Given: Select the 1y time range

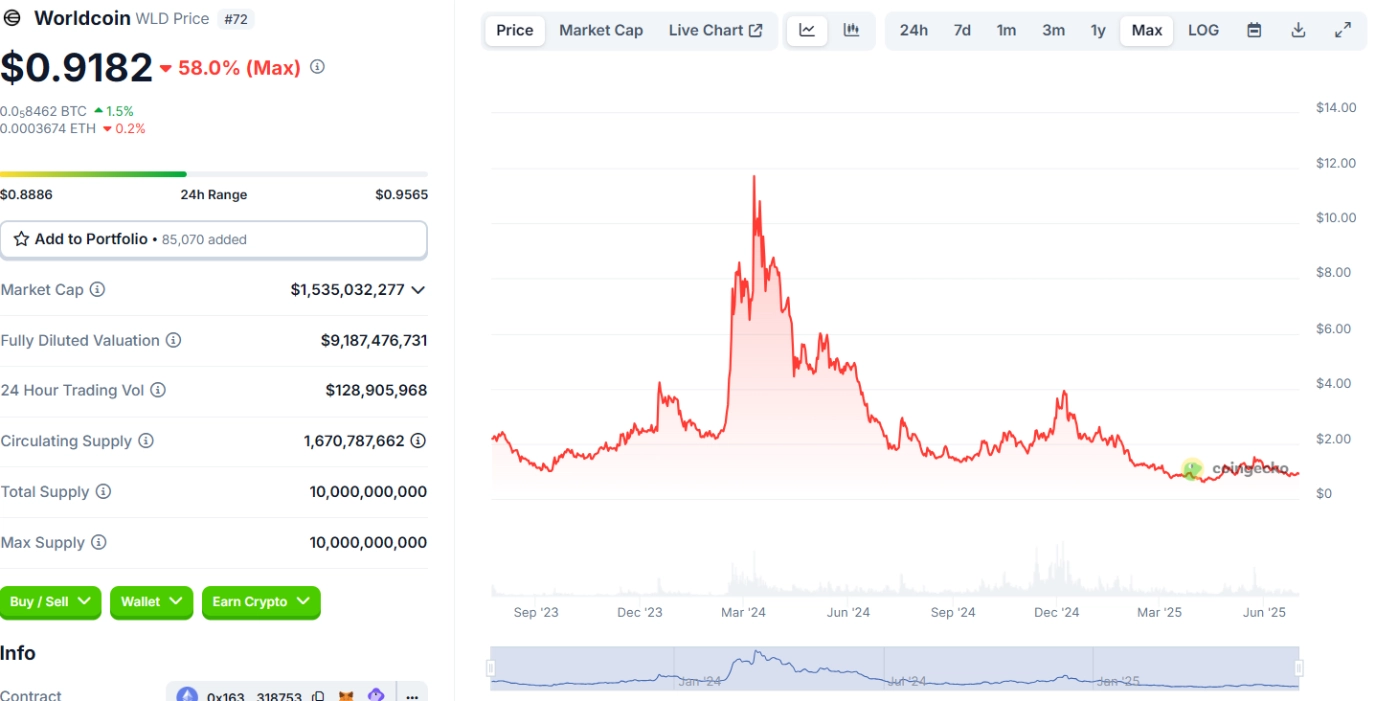Looking at the screenshot, I should [1098, 30].
